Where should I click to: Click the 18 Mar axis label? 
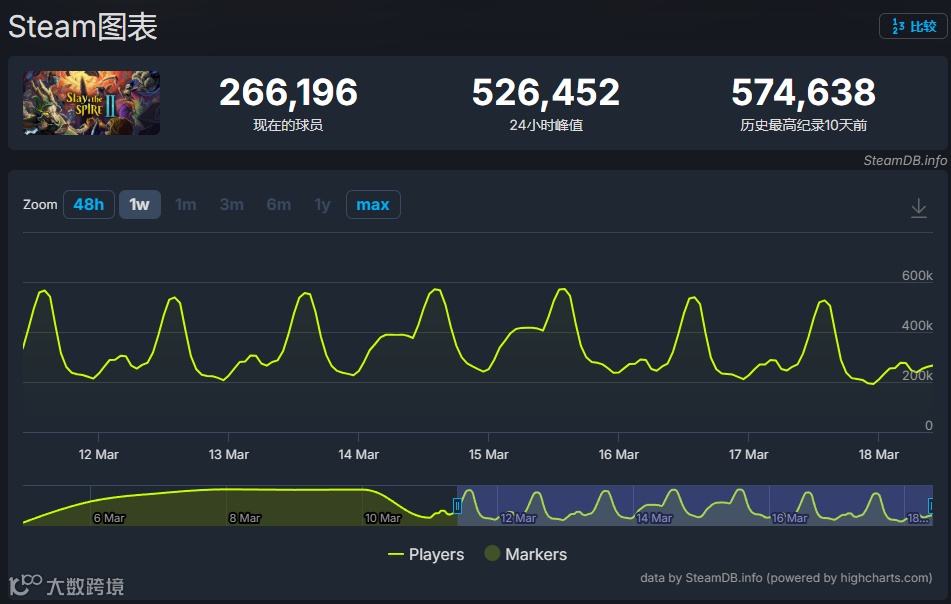click(878, 454)
